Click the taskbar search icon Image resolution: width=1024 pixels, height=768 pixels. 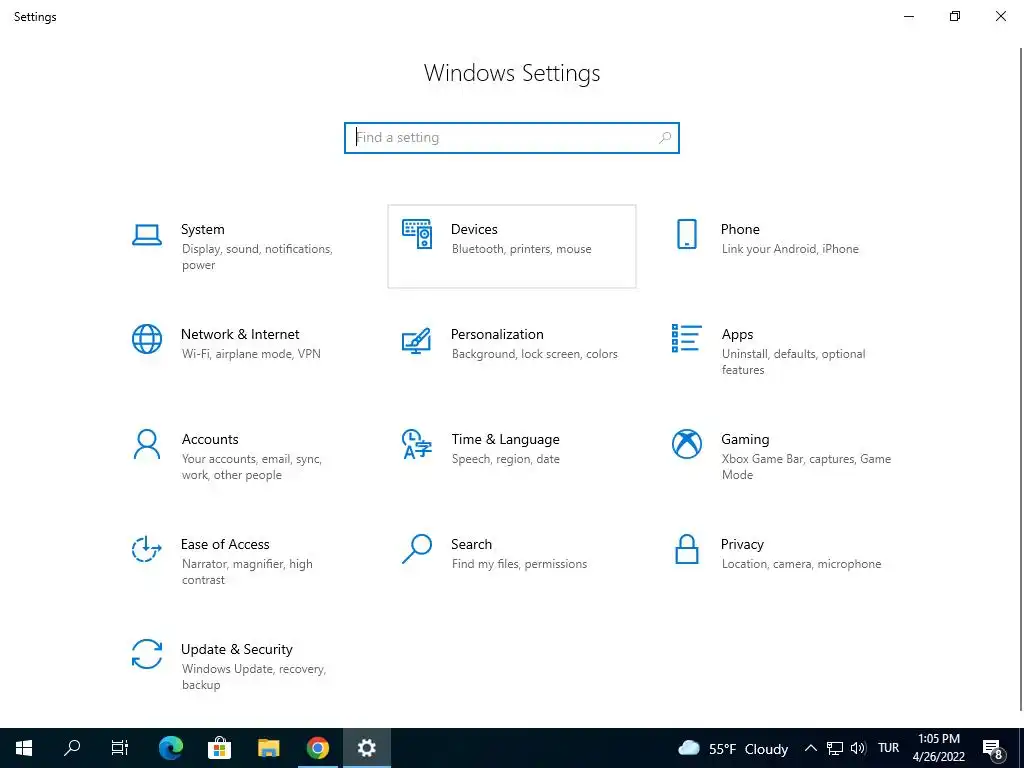tap(72, 748)
